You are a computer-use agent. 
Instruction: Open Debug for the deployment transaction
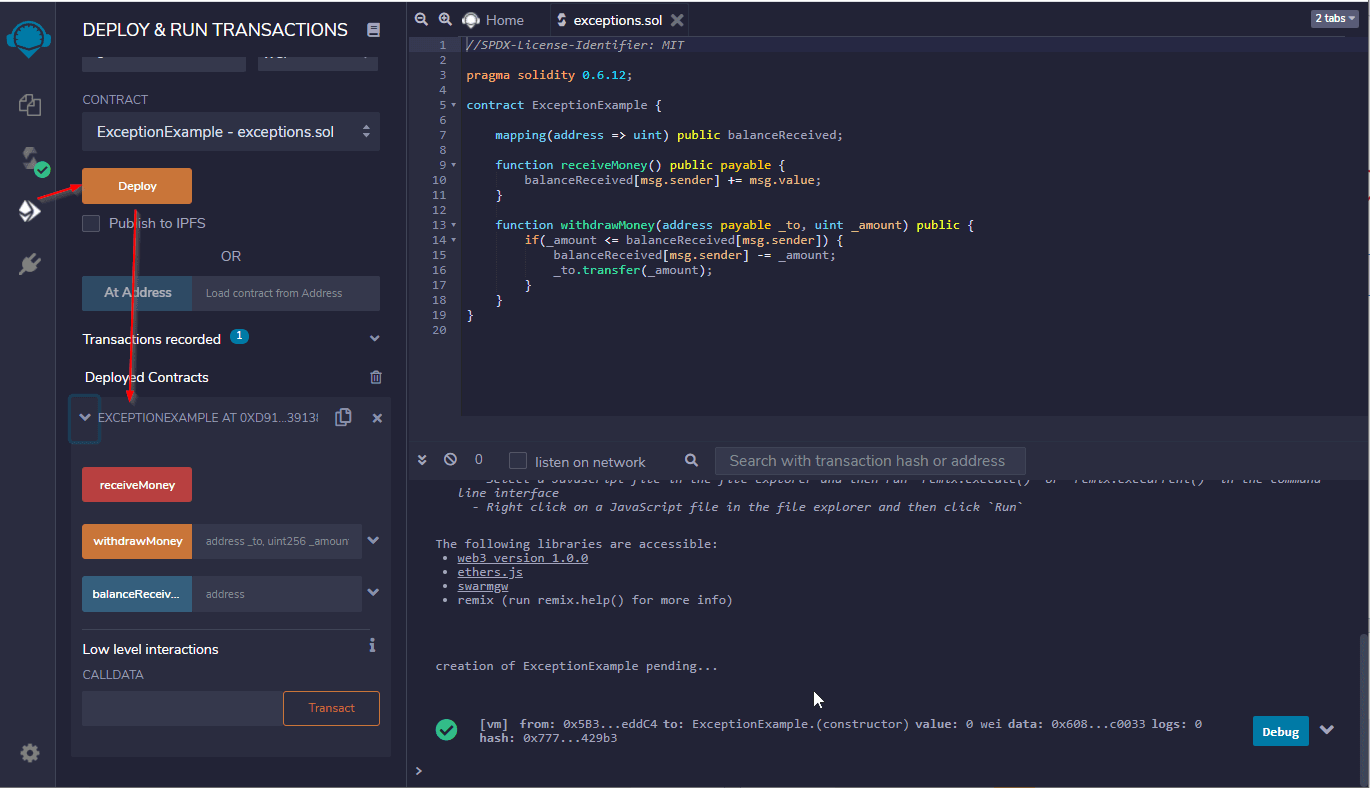click(x=1280, y=731)
